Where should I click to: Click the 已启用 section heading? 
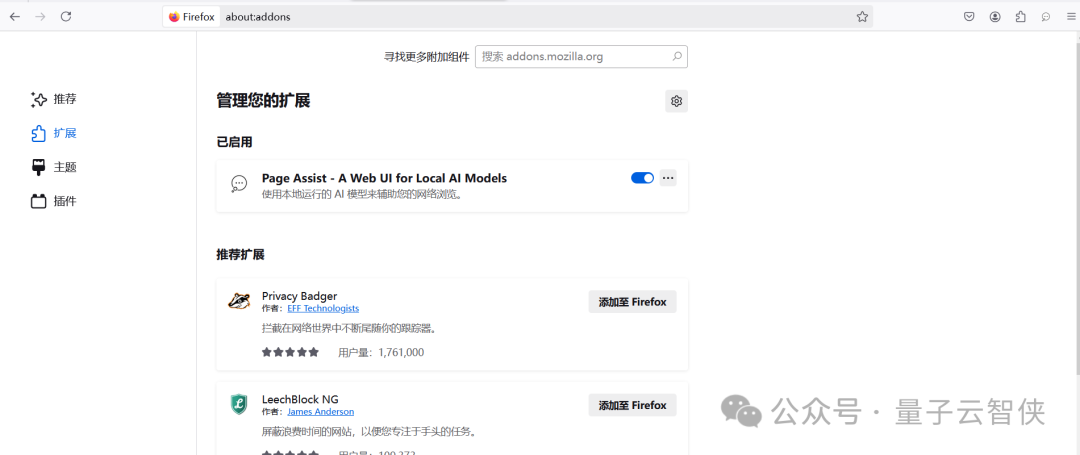click(234, 142)
